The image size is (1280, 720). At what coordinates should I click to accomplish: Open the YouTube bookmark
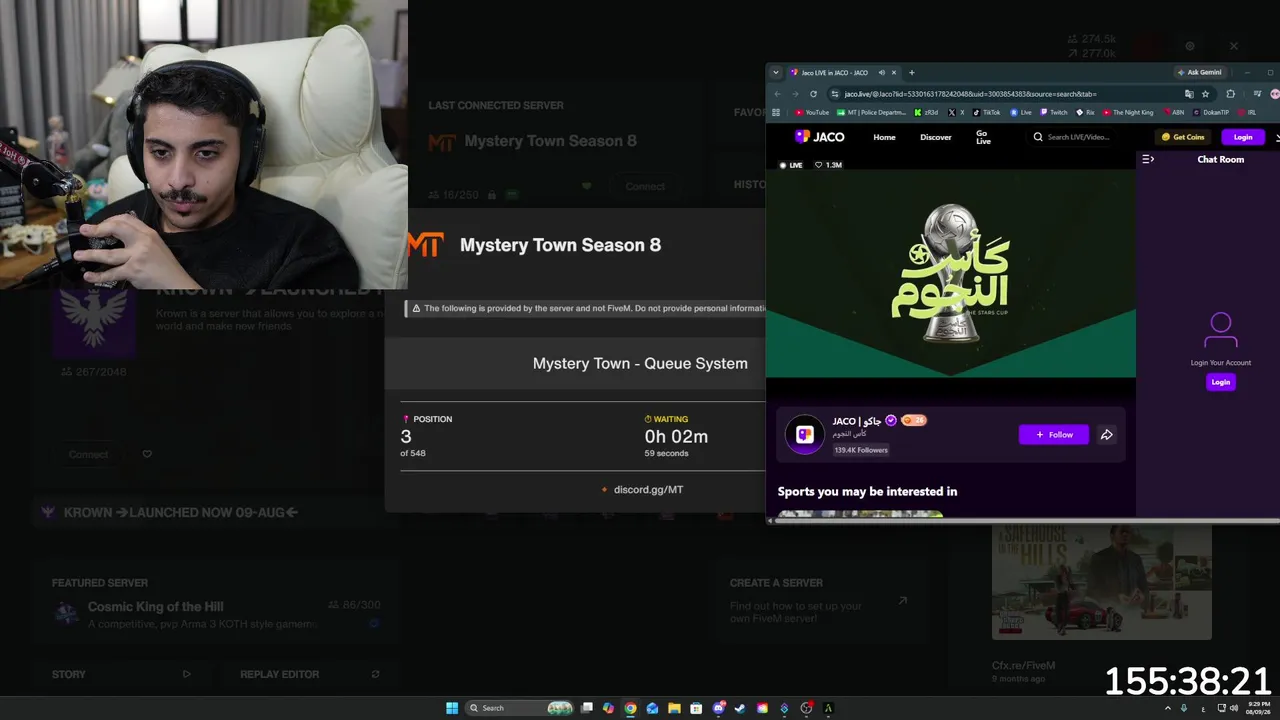(812, 112)
